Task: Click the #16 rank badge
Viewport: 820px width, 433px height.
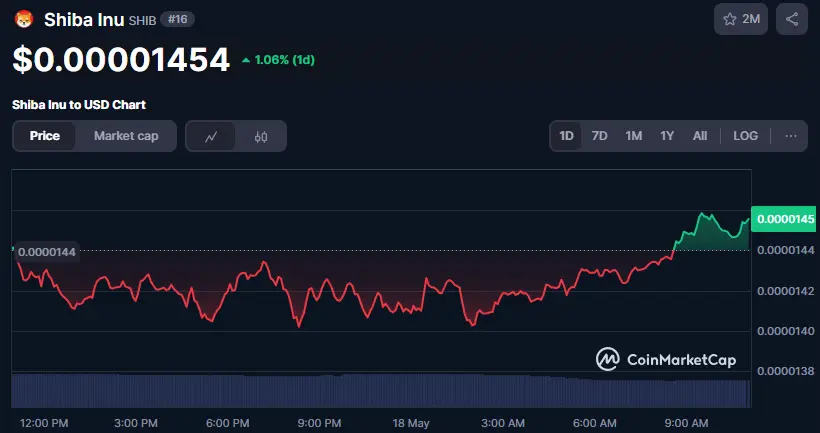Action: 178,20
